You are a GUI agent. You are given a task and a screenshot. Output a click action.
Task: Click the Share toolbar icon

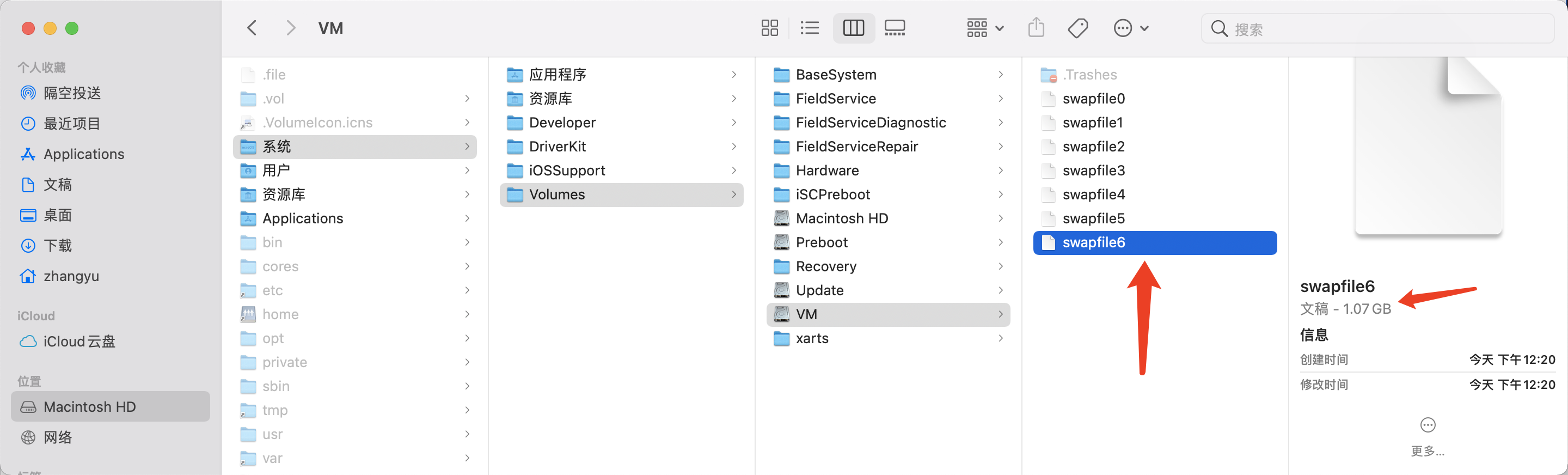pos(1036,28)
